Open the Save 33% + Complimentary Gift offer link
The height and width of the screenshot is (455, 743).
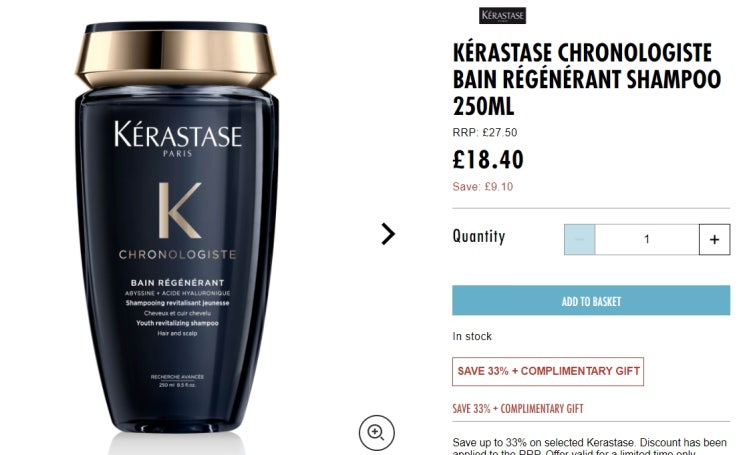[518, 409]
